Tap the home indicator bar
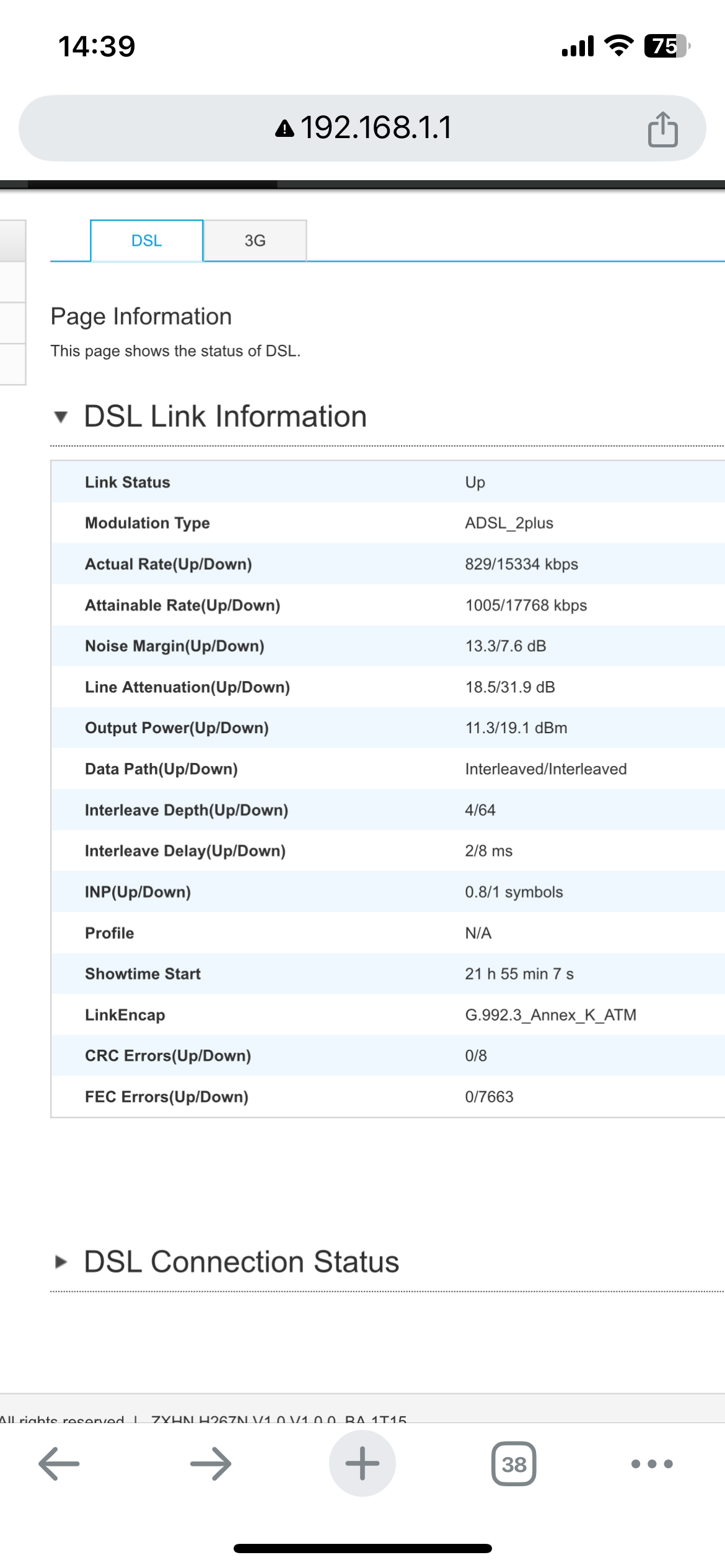 pos(362,1548)
